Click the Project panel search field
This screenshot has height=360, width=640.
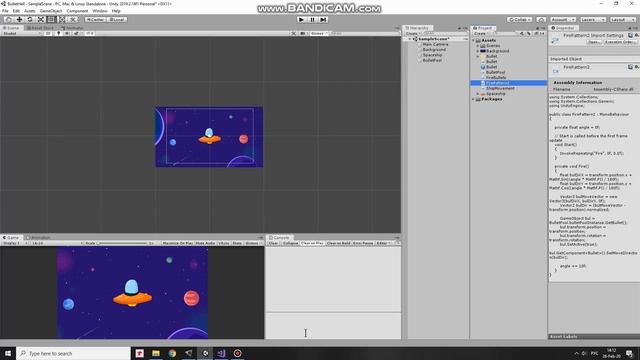[506, 33]
